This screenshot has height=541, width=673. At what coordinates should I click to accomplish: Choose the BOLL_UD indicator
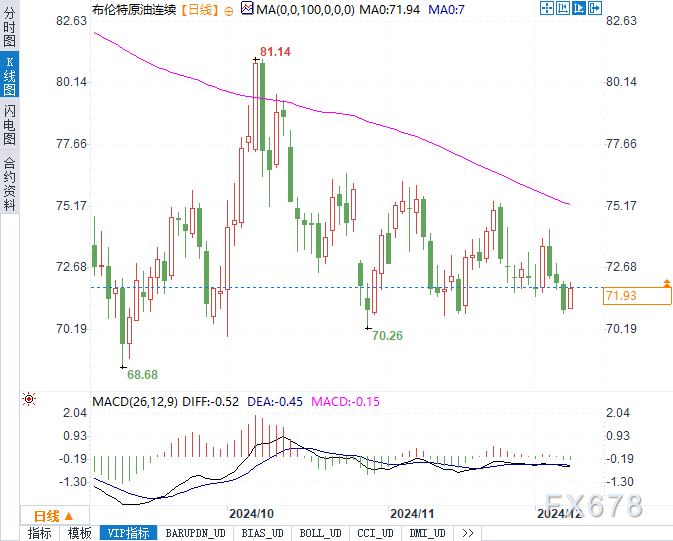point(320,533)
